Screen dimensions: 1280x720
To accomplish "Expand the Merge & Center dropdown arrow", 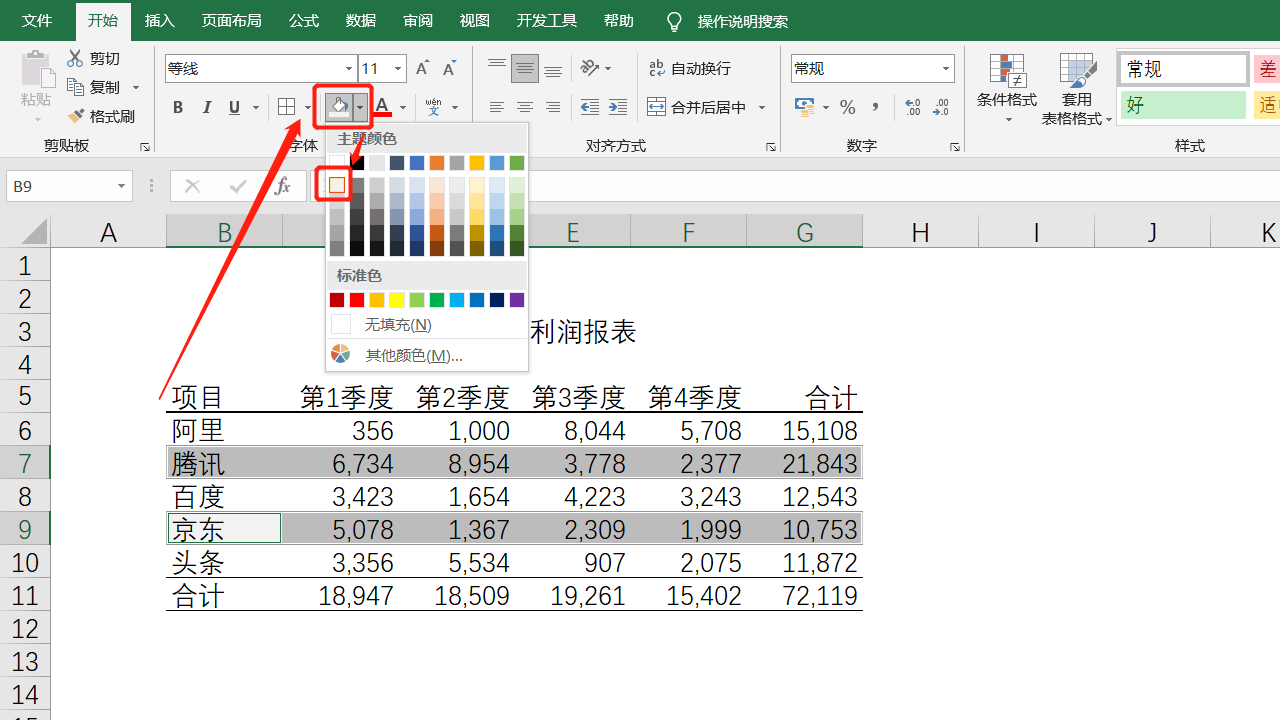I will point(762,107).
